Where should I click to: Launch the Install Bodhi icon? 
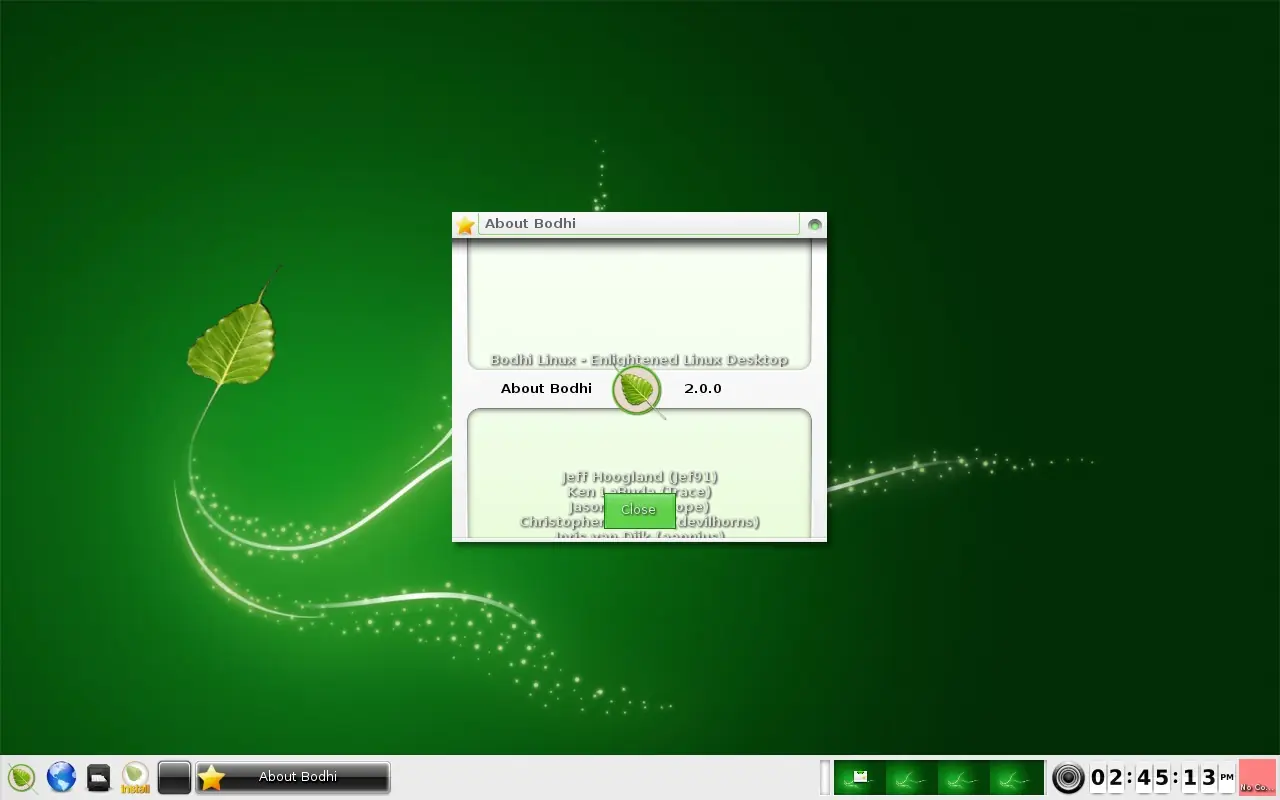coord(136,777)
